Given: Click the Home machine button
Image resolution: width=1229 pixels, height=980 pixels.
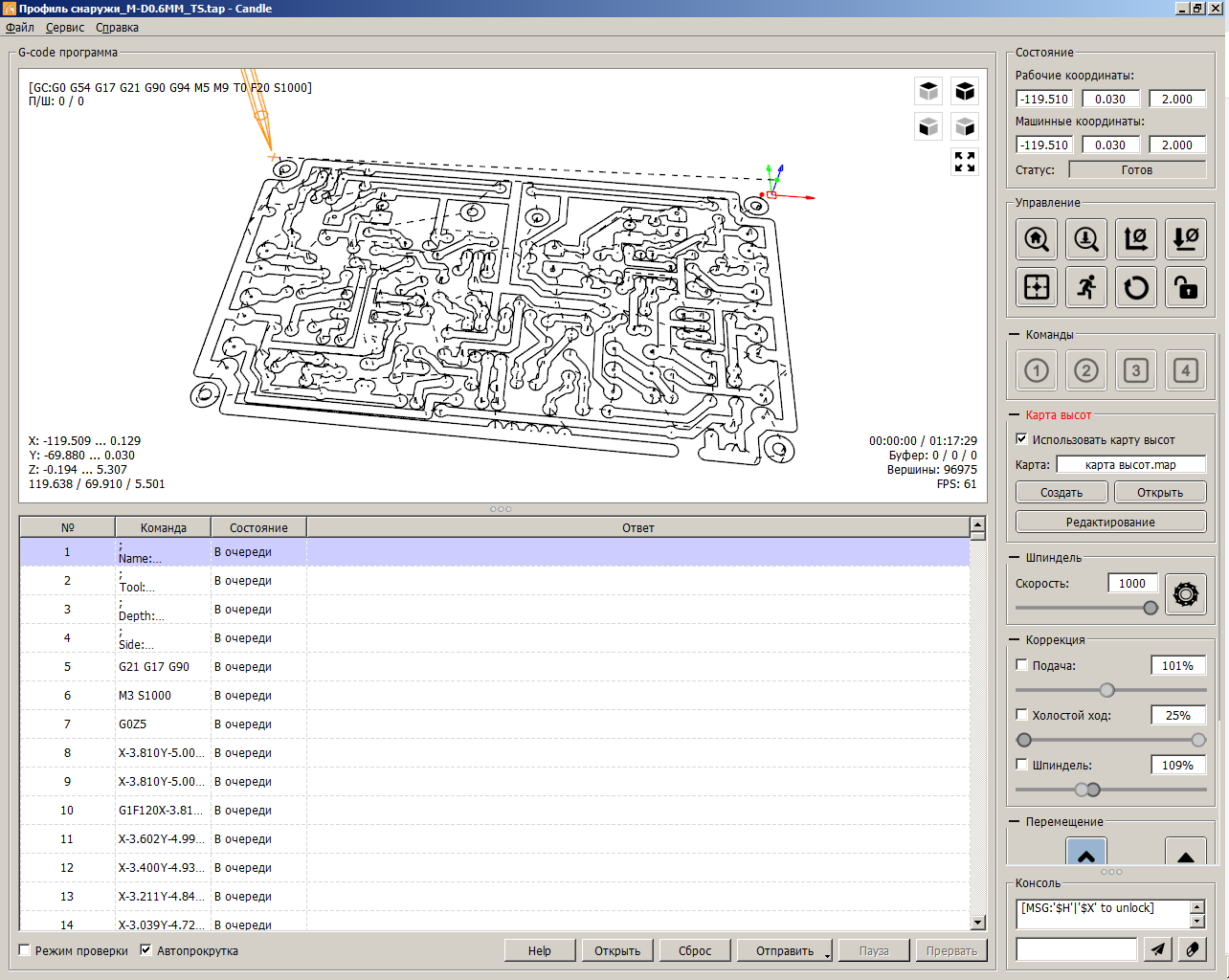Looking at the screenshot, I should click(x=1037, y=238).
